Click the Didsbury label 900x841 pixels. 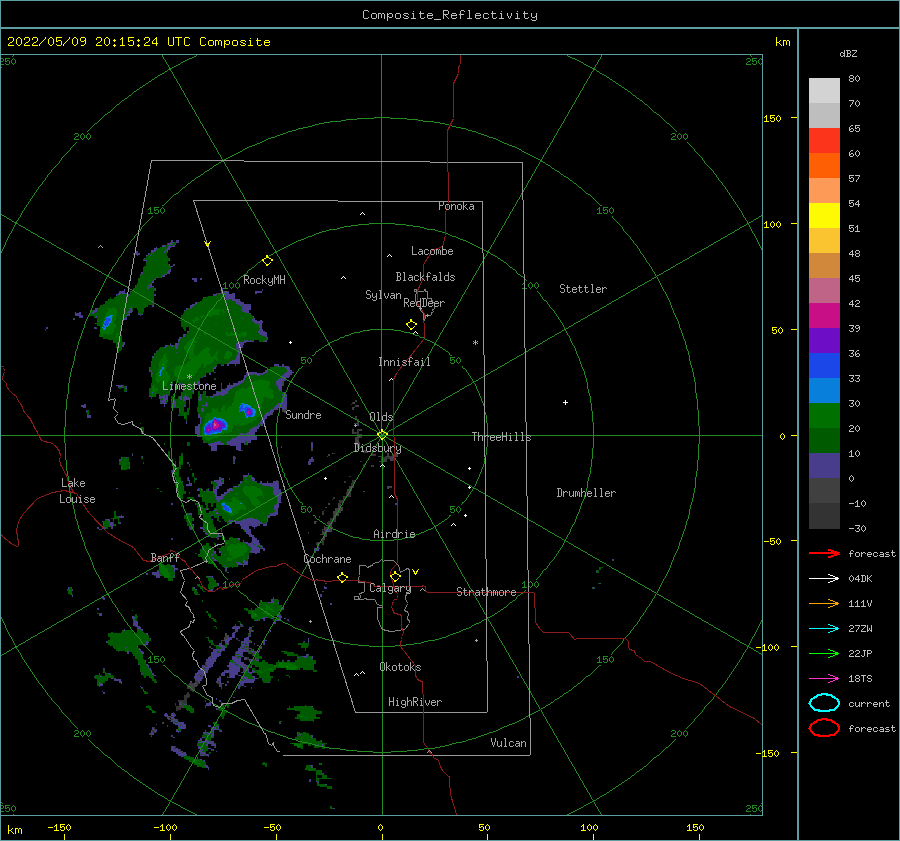pyautogui.click(x=377, y=448)
